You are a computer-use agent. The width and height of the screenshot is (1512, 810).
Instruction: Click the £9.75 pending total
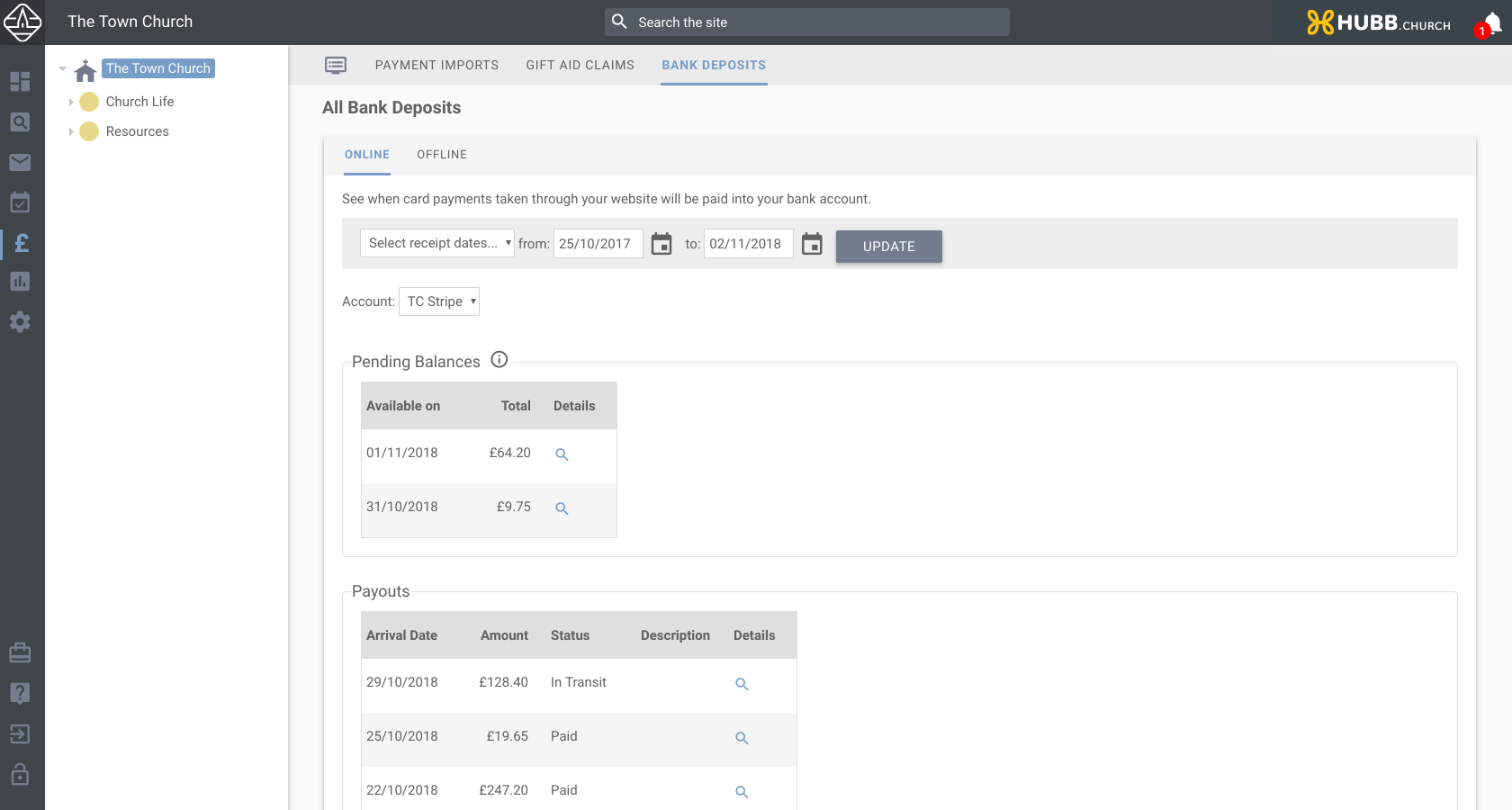click(x=513, y=507)
